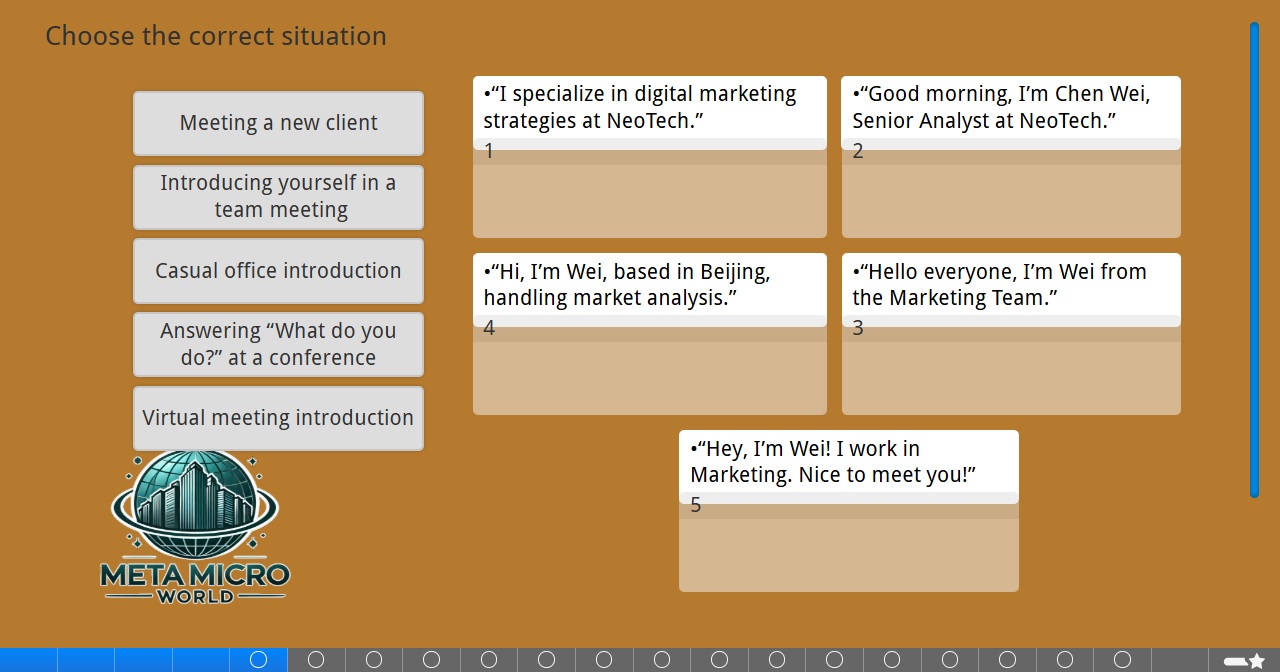This screenshot has height=672, width=1280.
Task: Click the 'Choose the correct situation' heading
Action: point(216,36)
